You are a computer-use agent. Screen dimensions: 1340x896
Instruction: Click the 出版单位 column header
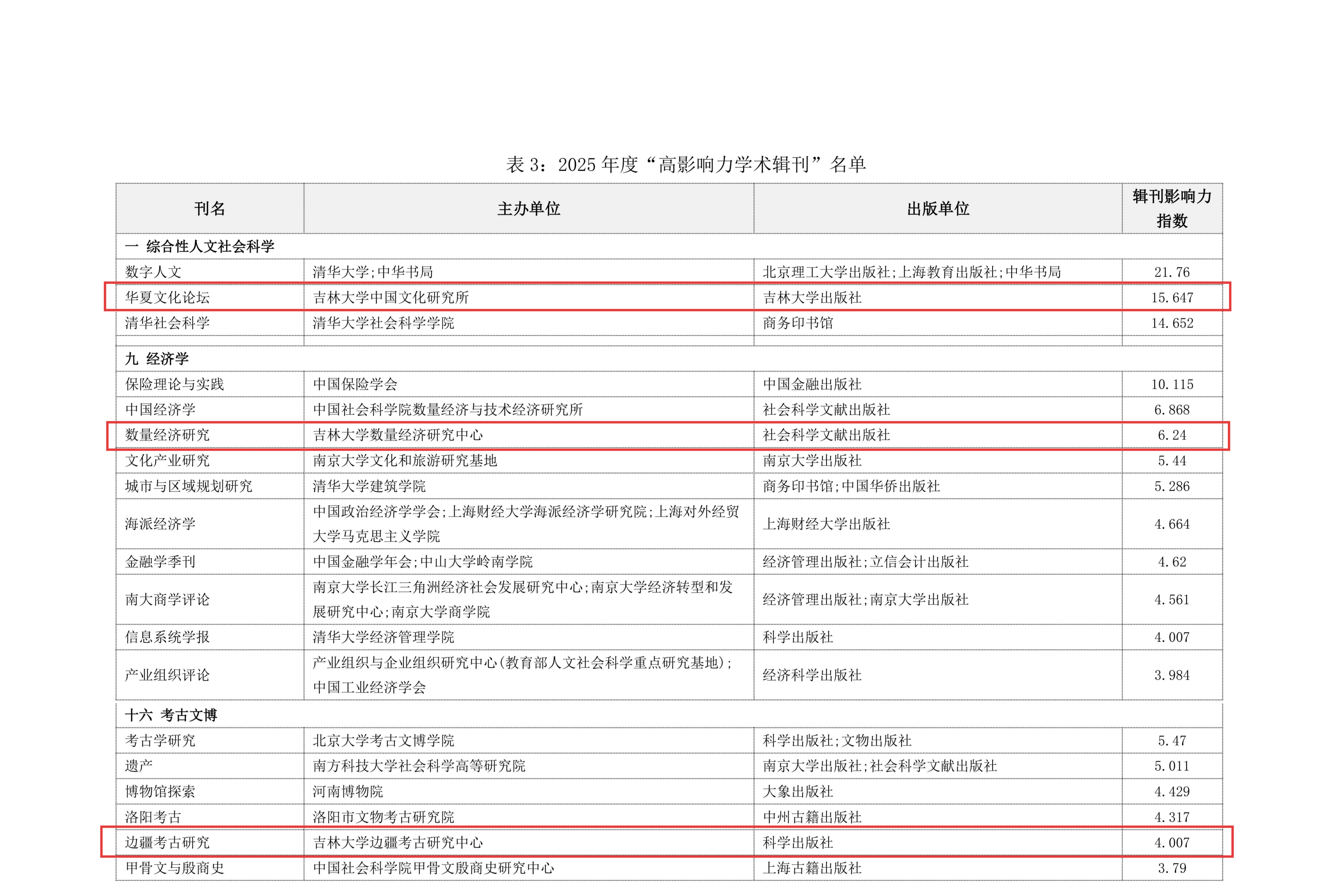(x=938, y=209)
